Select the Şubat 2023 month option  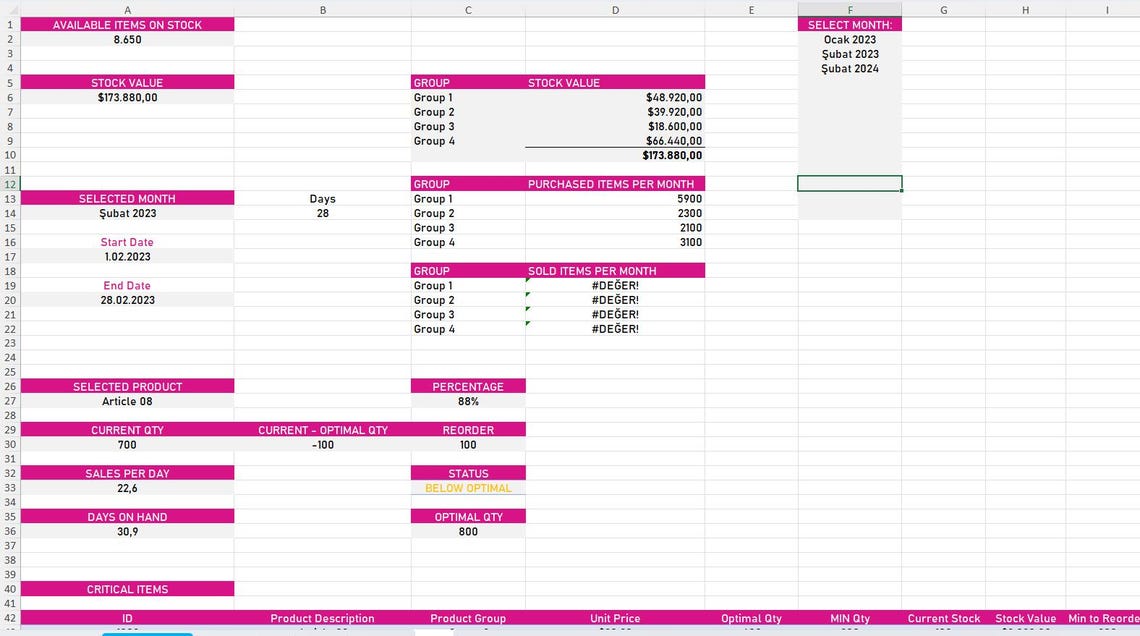pos(849,54)
